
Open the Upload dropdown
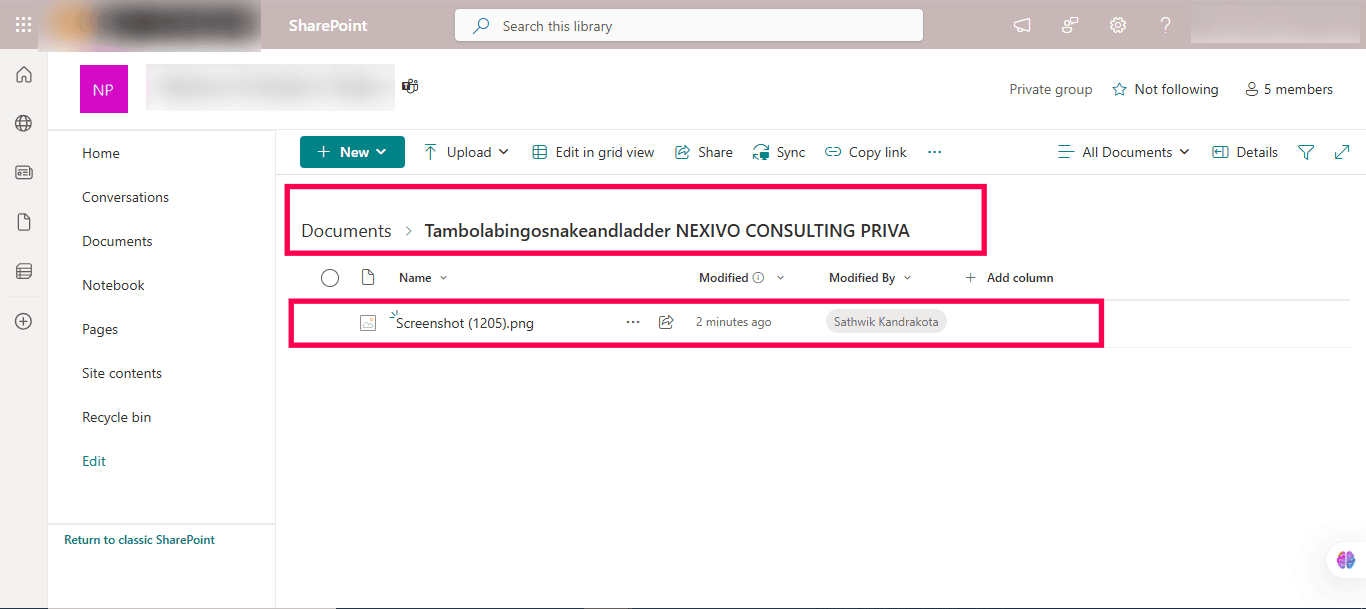point(466,152)
